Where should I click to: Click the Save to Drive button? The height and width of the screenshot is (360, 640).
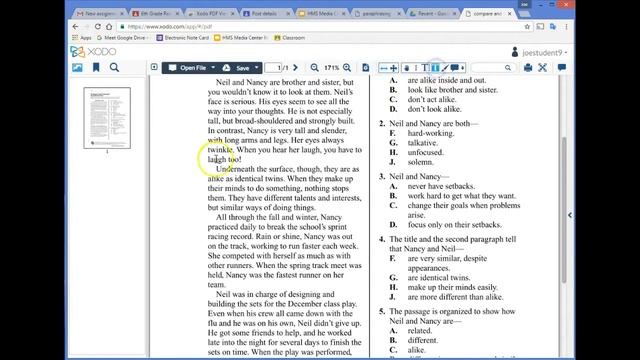pos(236,68)
